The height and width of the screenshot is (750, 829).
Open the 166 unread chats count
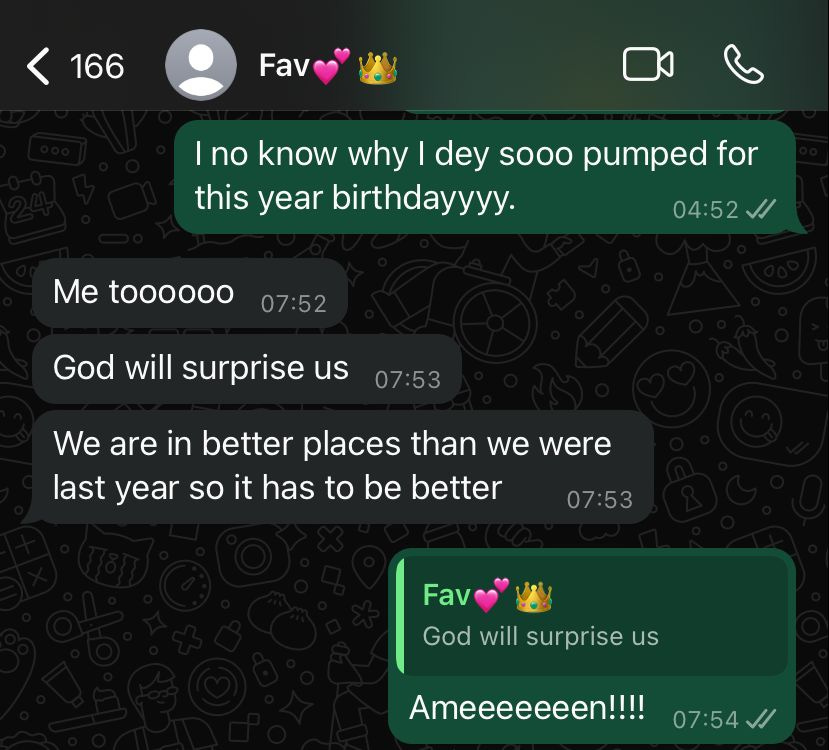click(x=97, y=67)
